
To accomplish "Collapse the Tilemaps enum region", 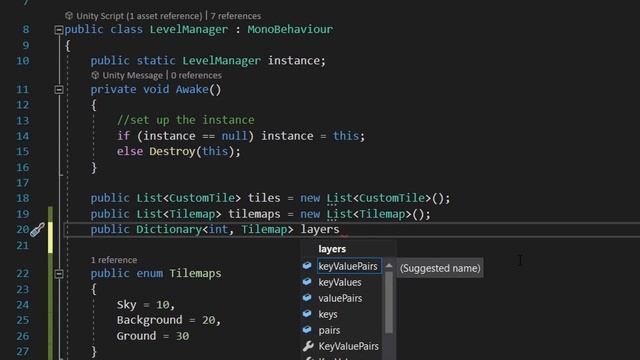I will click(x=59, y=274).
